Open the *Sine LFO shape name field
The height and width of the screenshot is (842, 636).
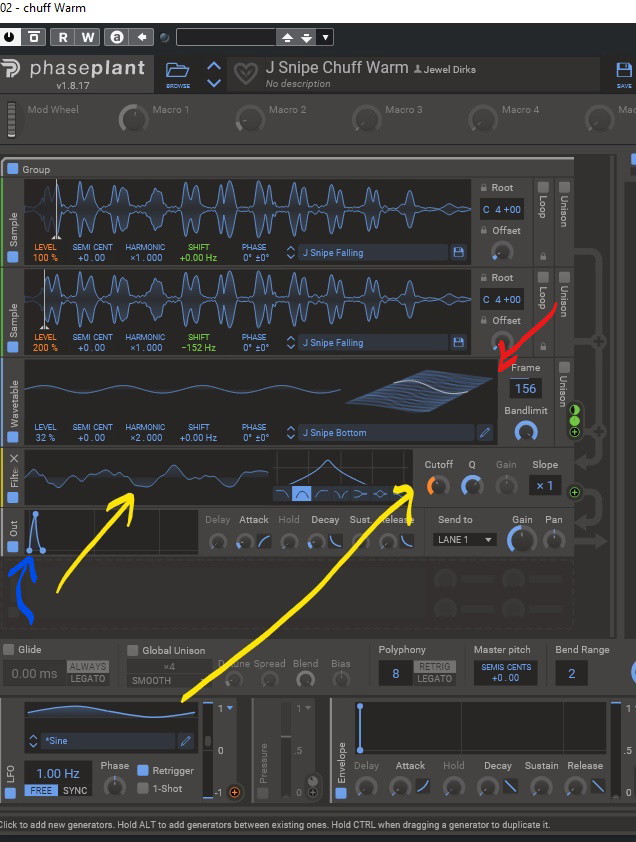[107, 741]
